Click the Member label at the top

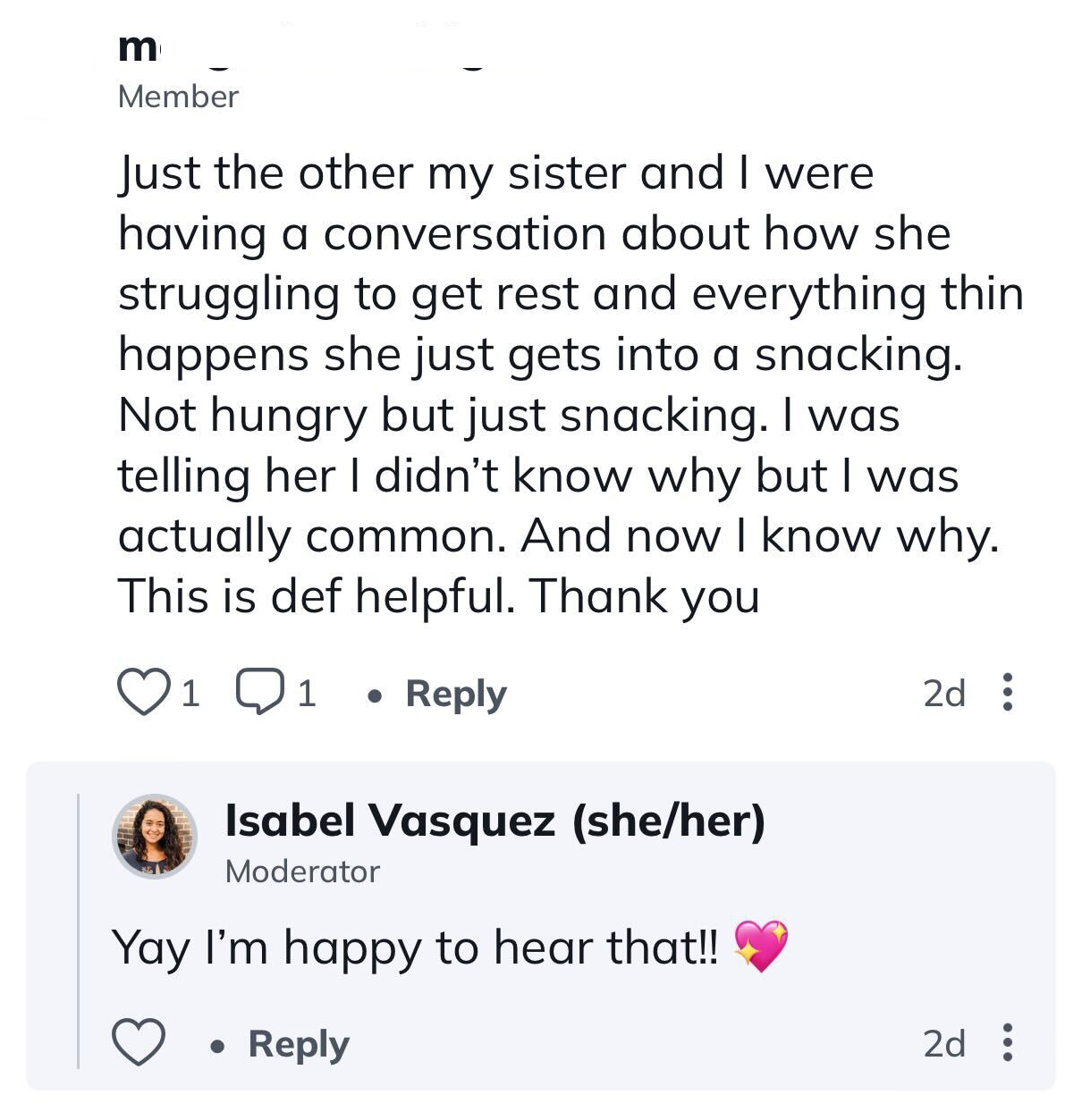tap(178, 97)
